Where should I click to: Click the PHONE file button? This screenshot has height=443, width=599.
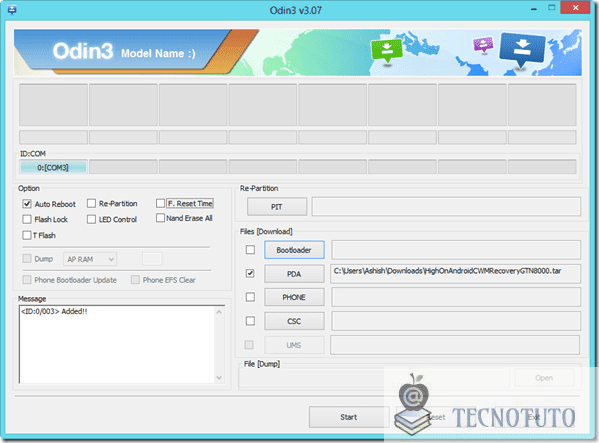[294, 297]
